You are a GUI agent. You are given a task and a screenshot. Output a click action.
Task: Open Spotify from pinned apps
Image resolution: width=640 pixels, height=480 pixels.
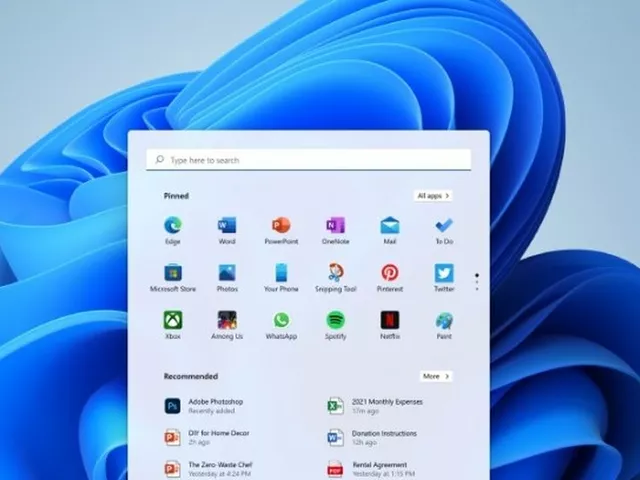point(336,321)
